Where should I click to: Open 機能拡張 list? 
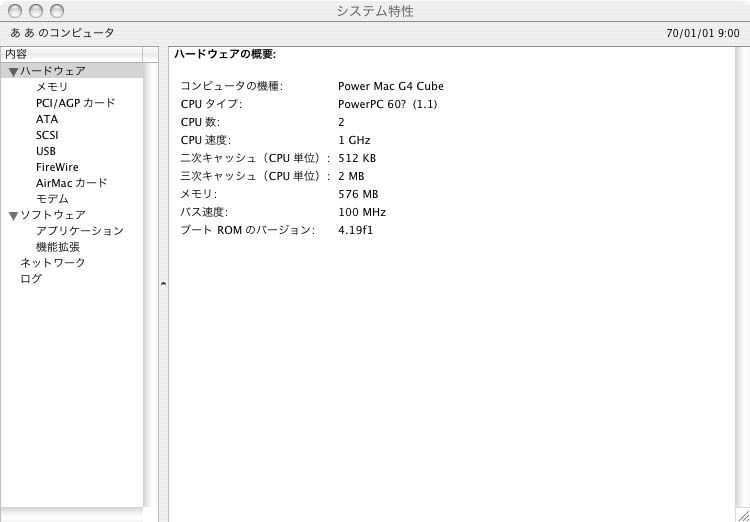(58, 247)
